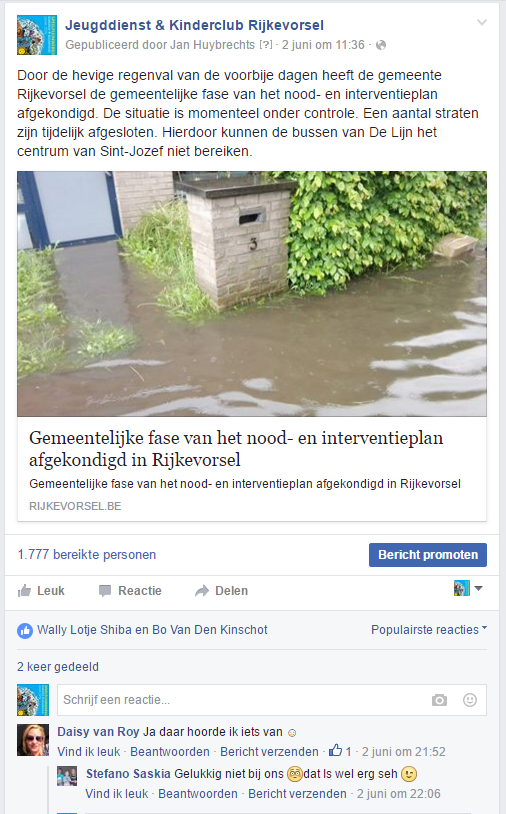
Task: Click the Delen share arrow button
Action: pos(221,591)
